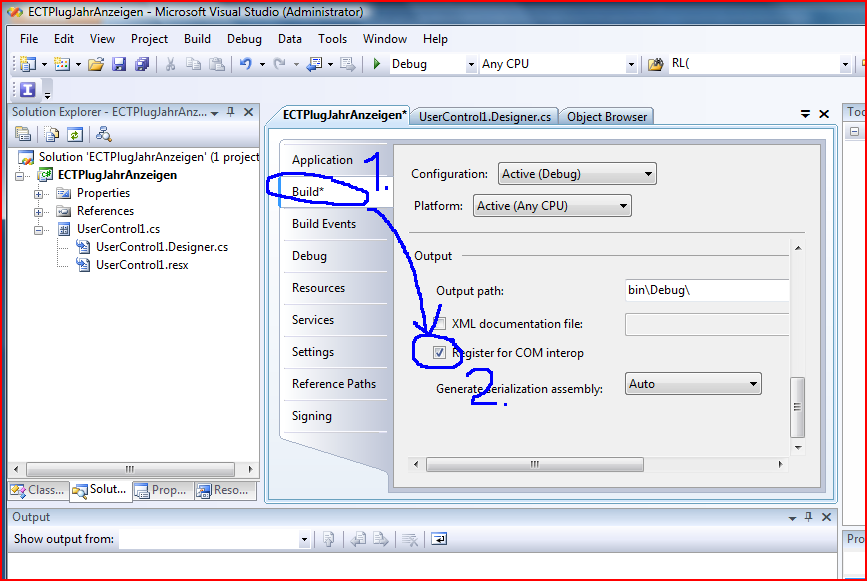Click the New Project toolbar icon
Image resolution: width=867 pixels, height=581 pixels.
pos(28,64)
